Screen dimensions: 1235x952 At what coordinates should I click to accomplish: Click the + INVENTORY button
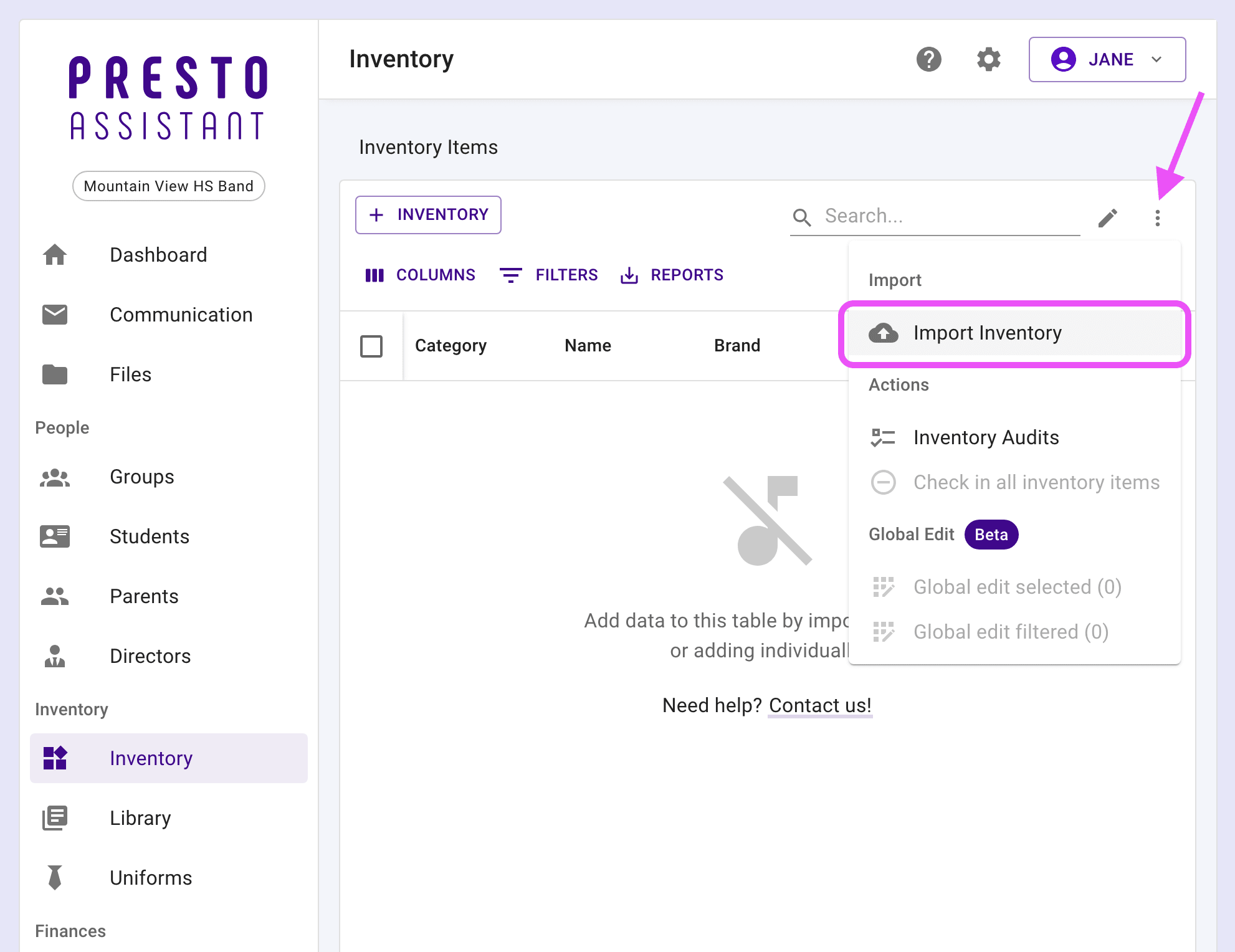428,215
